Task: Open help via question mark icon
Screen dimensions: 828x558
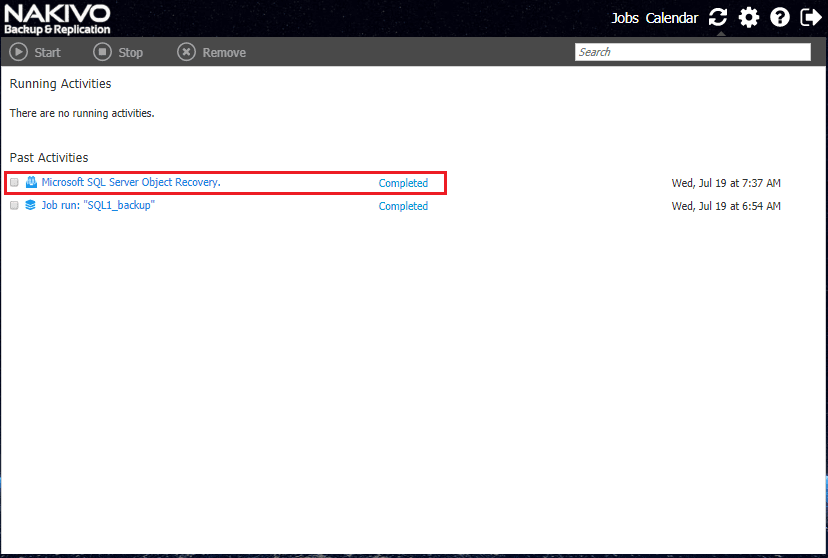Action: tap(779, 17)
